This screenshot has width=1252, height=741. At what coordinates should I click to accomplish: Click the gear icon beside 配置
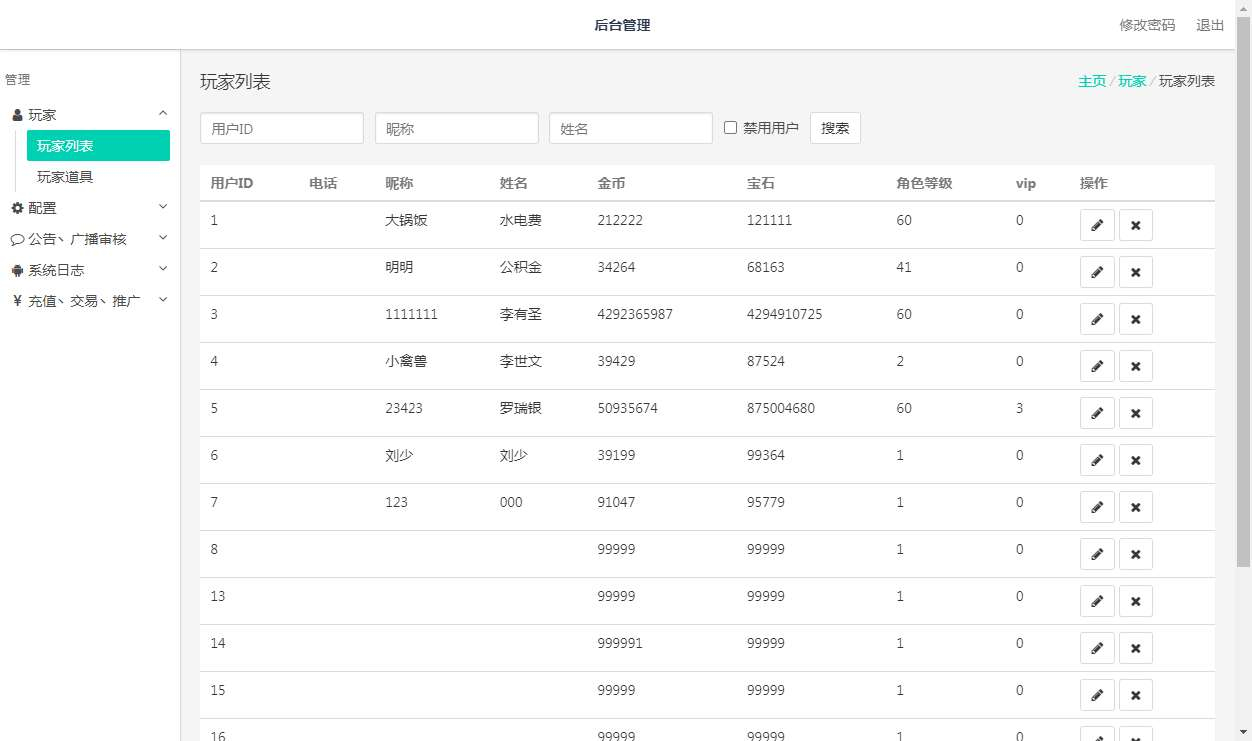coord(17,208)
